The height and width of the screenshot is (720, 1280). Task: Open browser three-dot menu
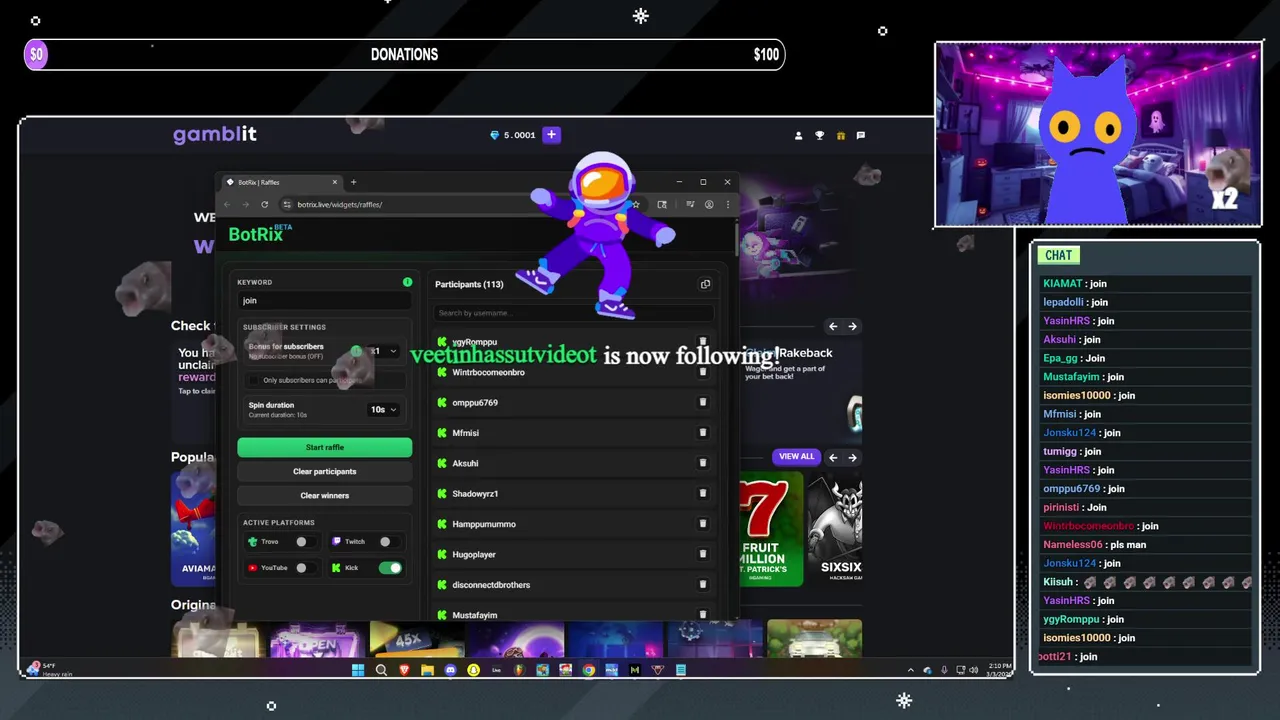(x=728, y=204)
